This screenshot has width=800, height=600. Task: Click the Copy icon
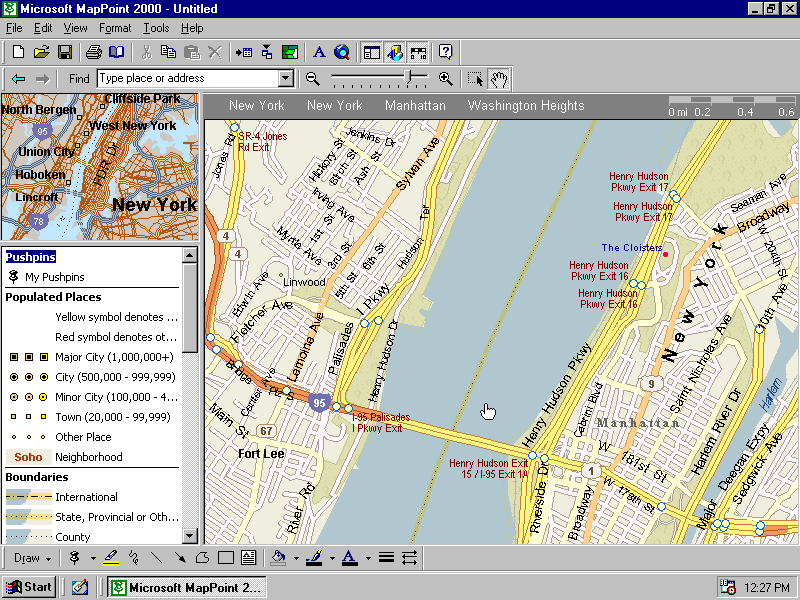tap(168, 52)
